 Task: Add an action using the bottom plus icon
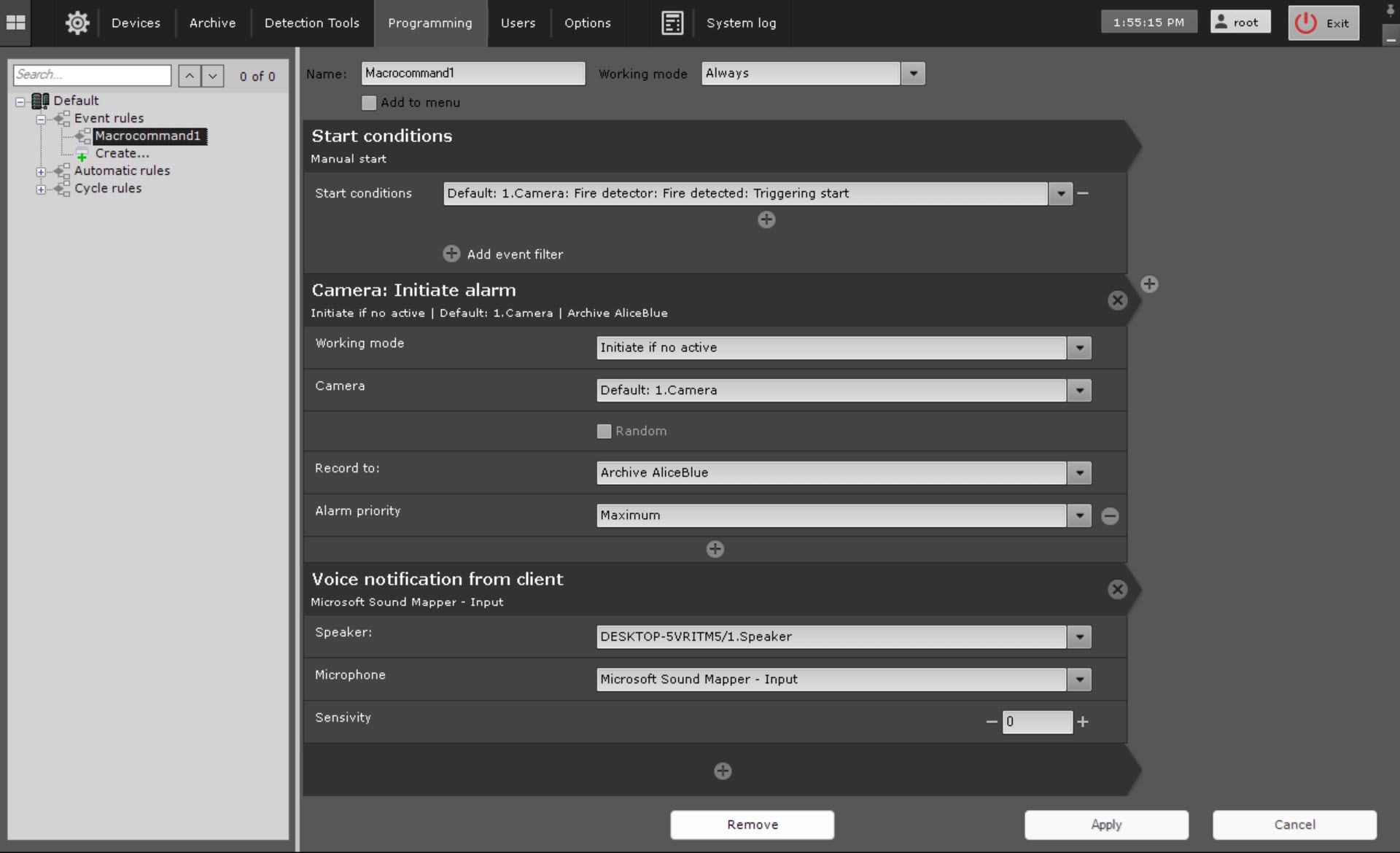click(722, 771)
